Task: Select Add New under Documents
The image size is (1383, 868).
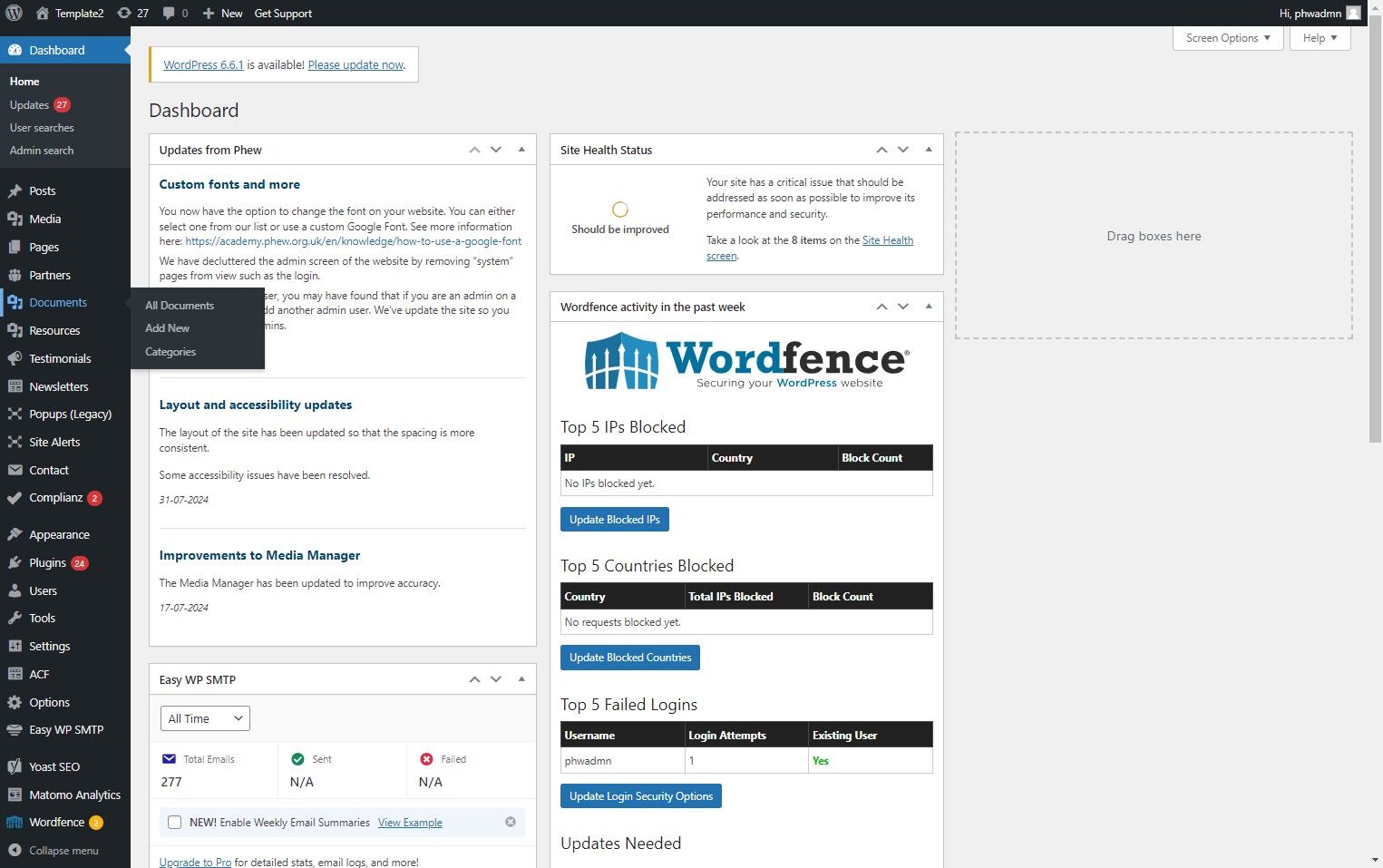Action: click(168, 328)
